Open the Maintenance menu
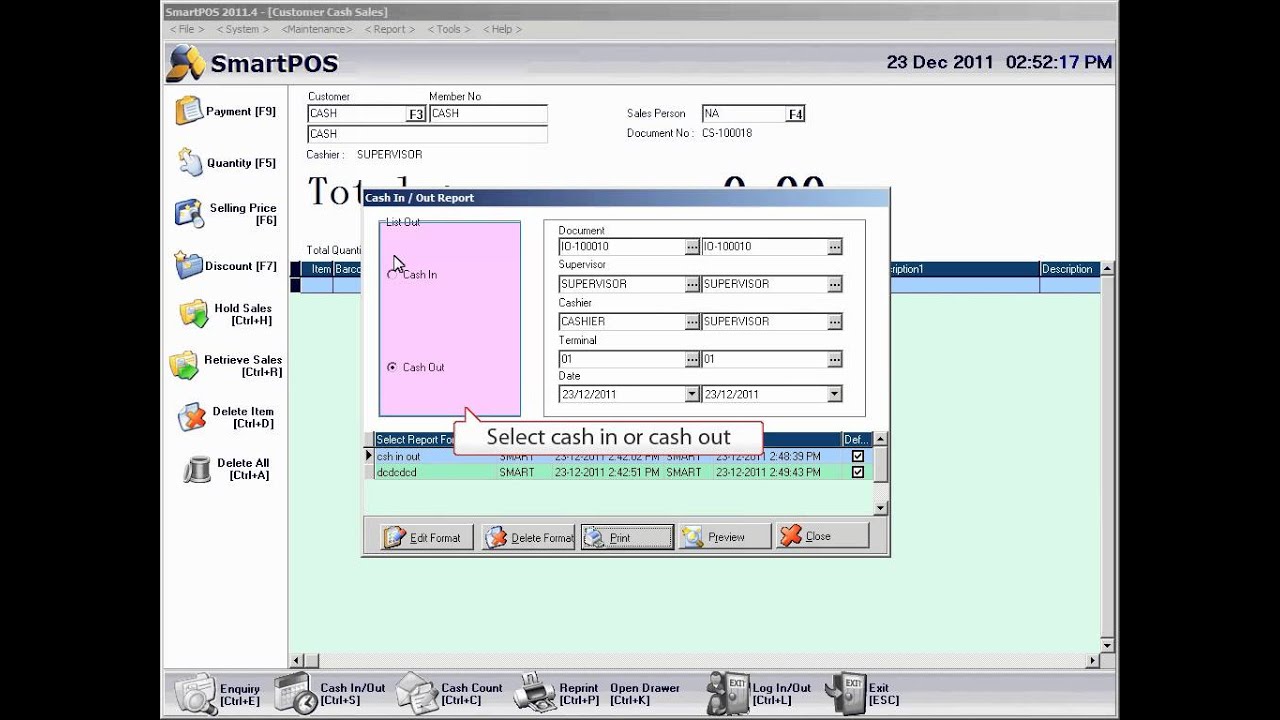 [317, 29]
